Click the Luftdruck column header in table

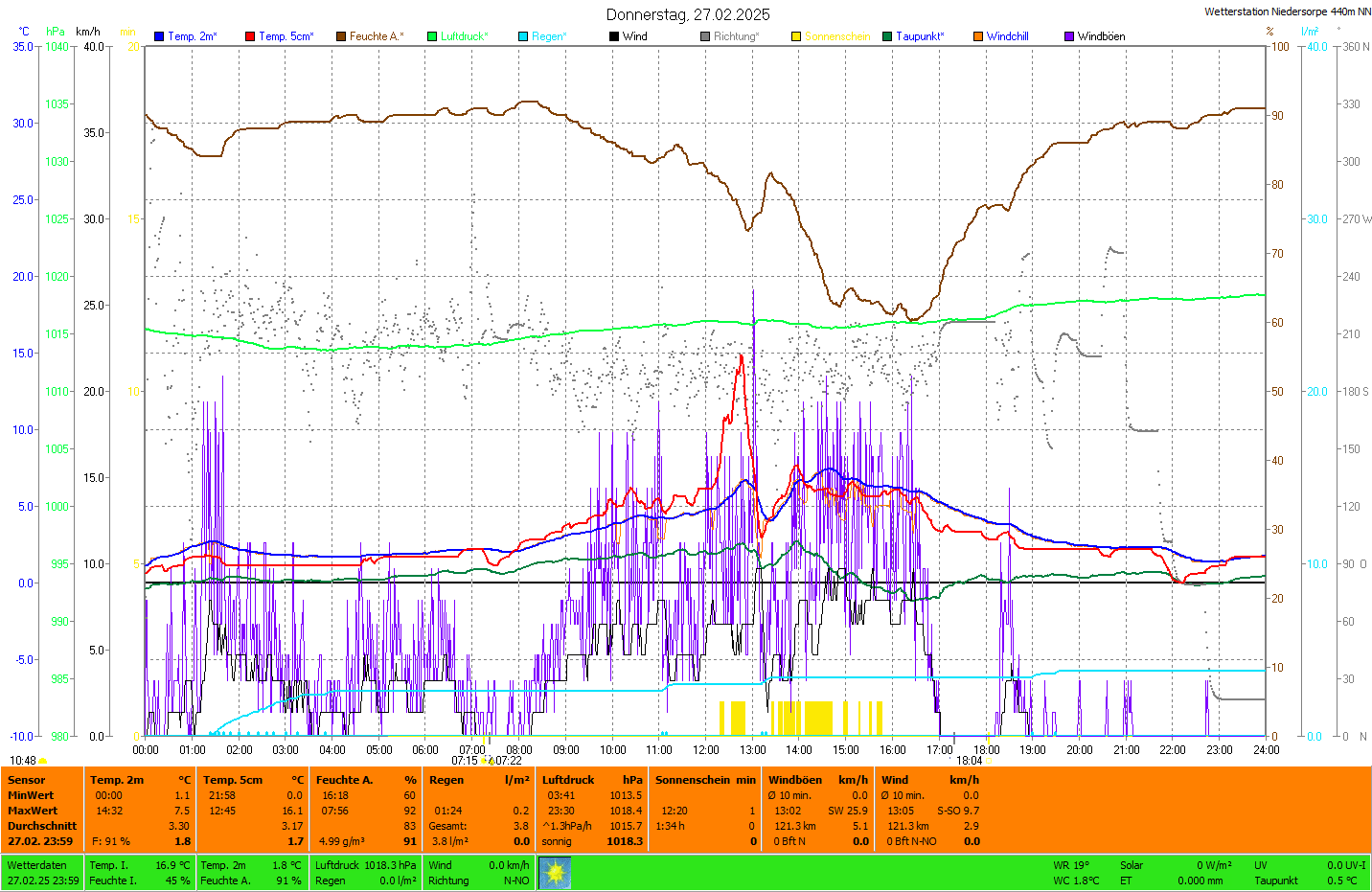pyautogui.click(x=568, y=780)
